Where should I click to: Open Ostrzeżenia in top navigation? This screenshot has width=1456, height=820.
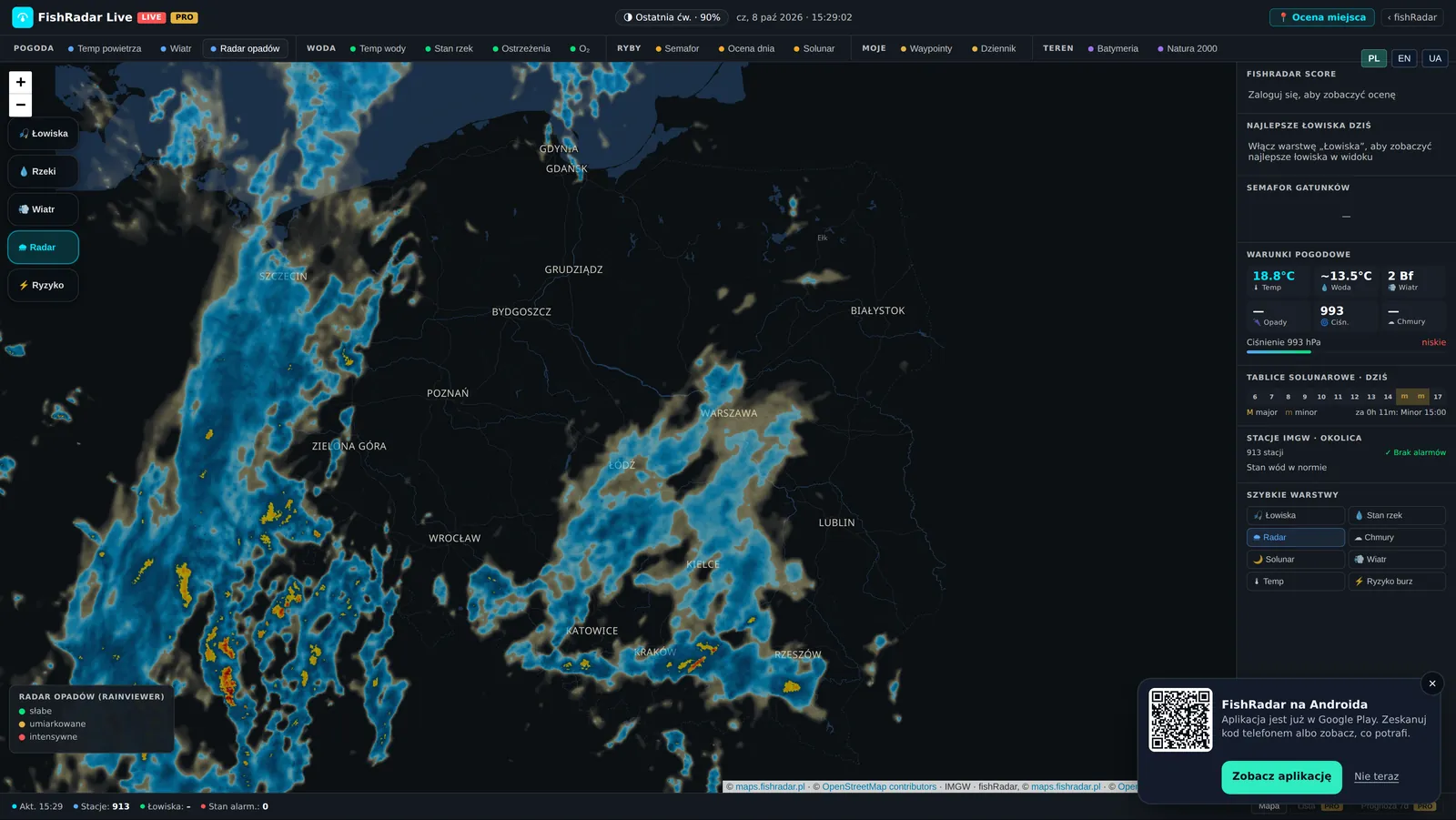(x=521, y=49)
